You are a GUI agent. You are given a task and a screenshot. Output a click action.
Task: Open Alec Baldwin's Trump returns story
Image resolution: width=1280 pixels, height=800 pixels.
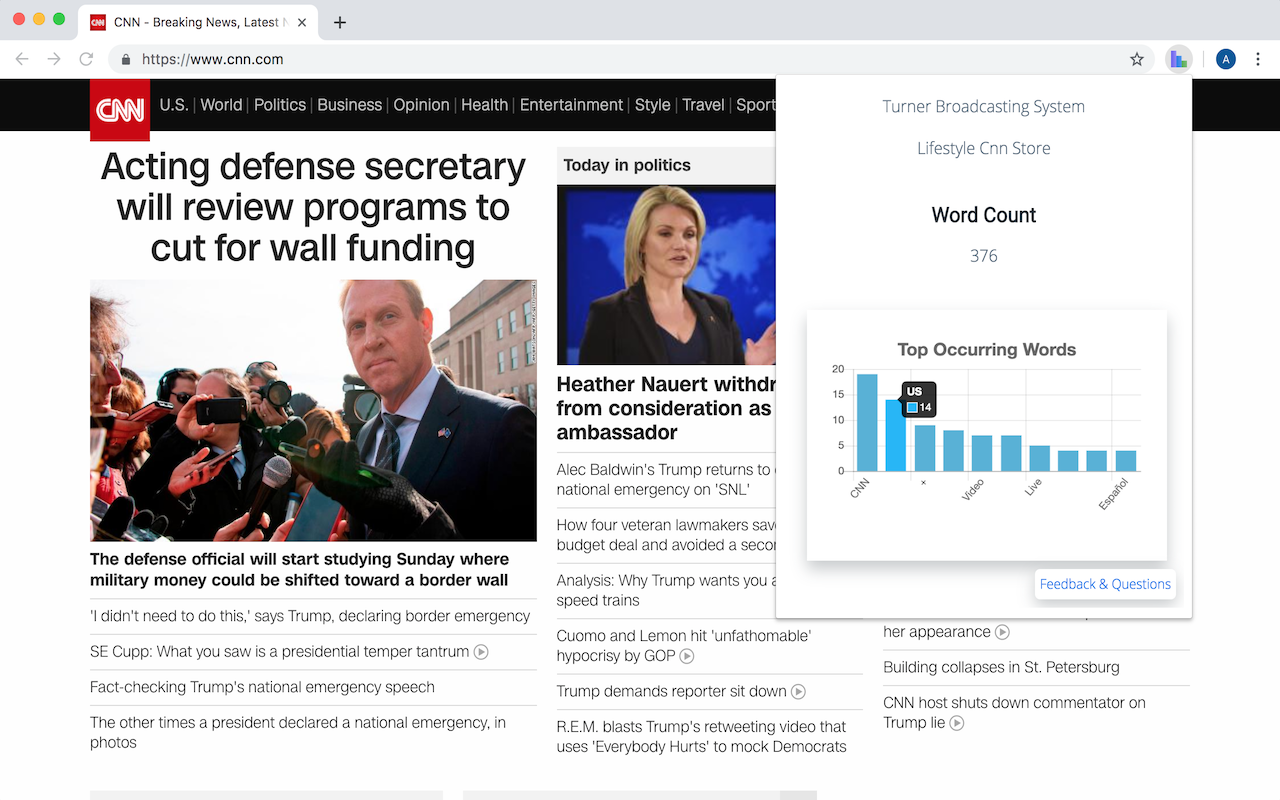[x=665, y=479]
